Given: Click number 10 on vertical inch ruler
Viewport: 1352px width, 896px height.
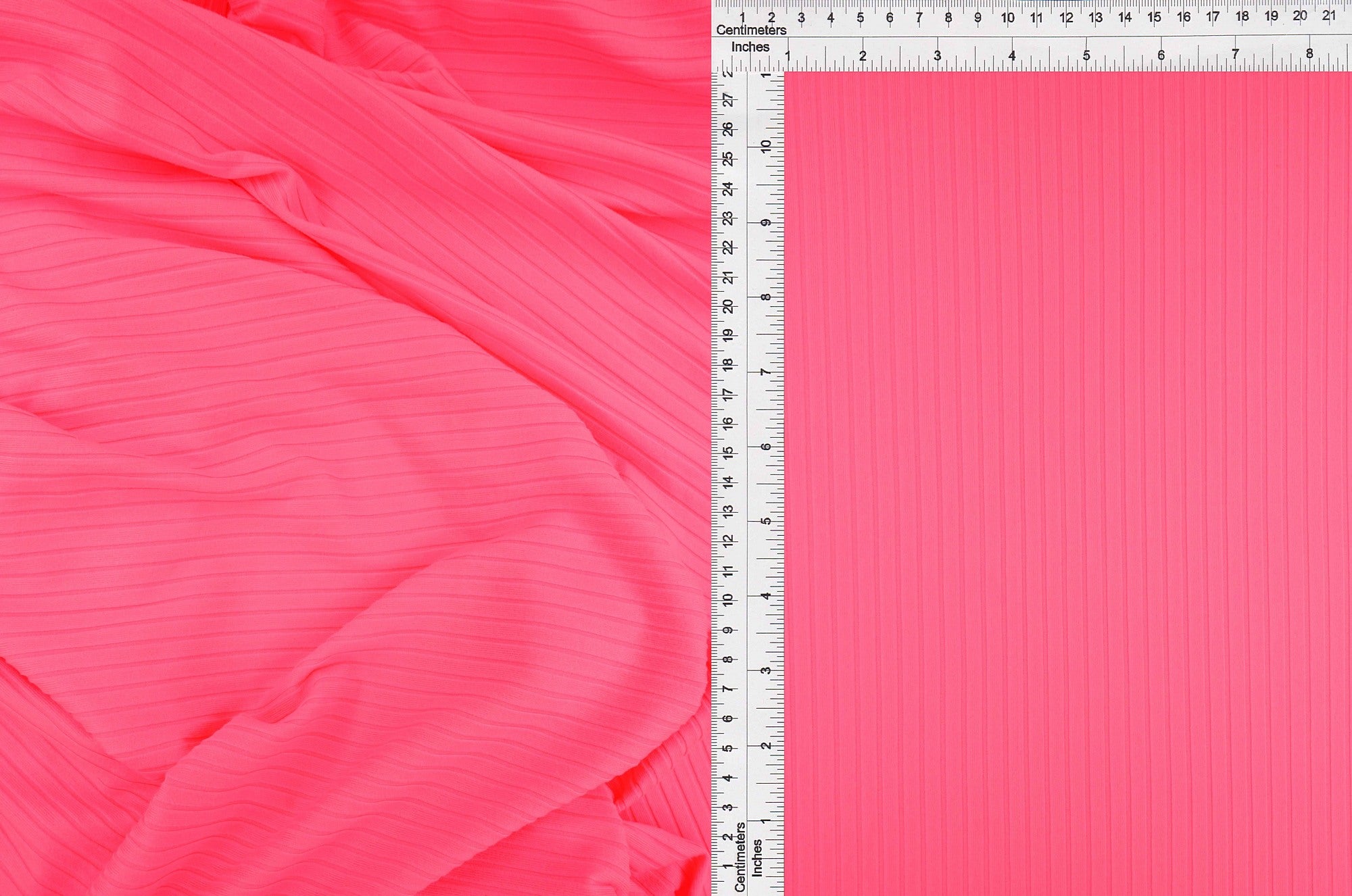Looking at the screenshot, I should tap(765, 146).
